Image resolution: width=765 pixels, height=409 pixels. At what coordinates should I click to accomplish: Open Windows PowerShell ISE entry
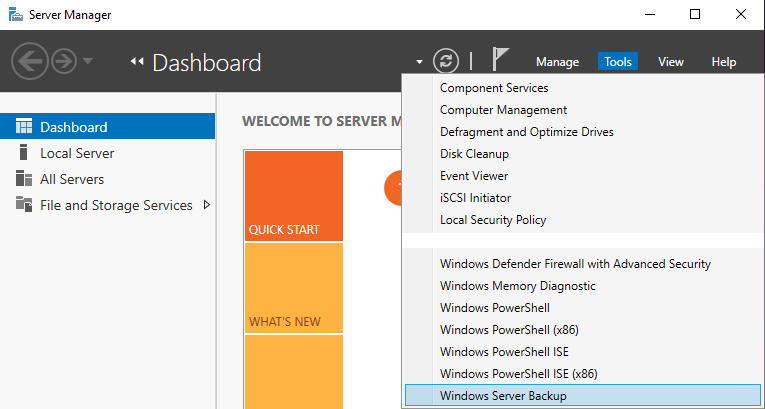pos(504,352)
